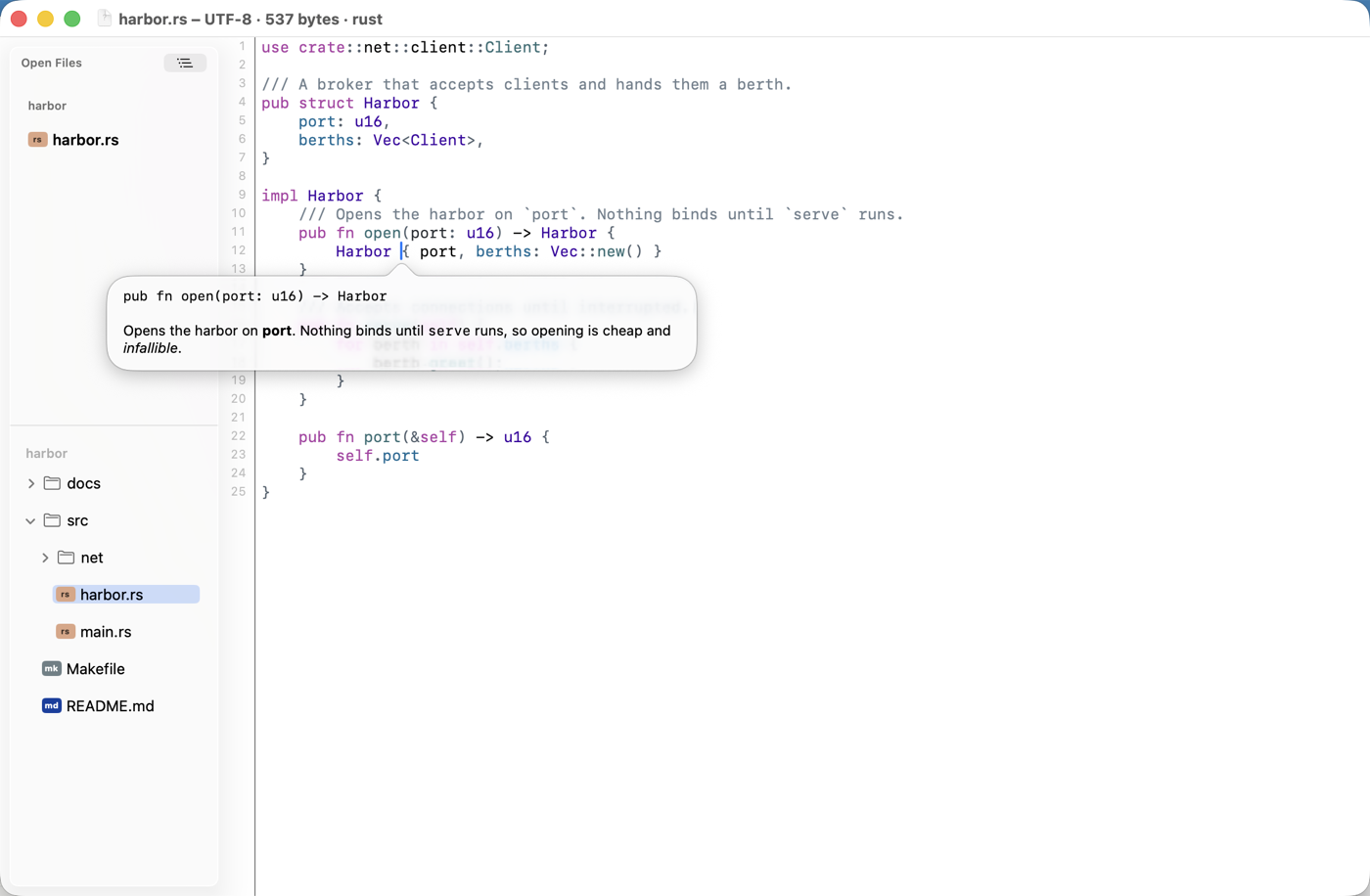Click the harbor project label above docs

pos(46,454)
